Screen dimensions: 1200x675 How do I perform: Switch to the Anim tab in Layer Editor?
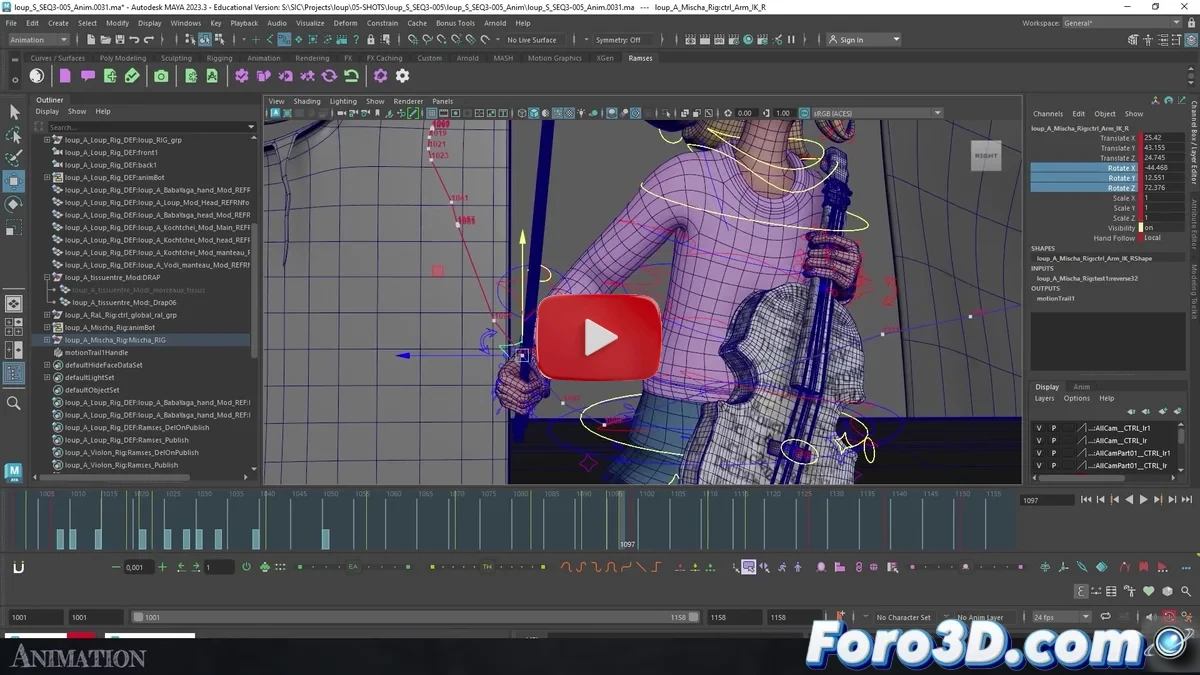(x=1081, y=387)
